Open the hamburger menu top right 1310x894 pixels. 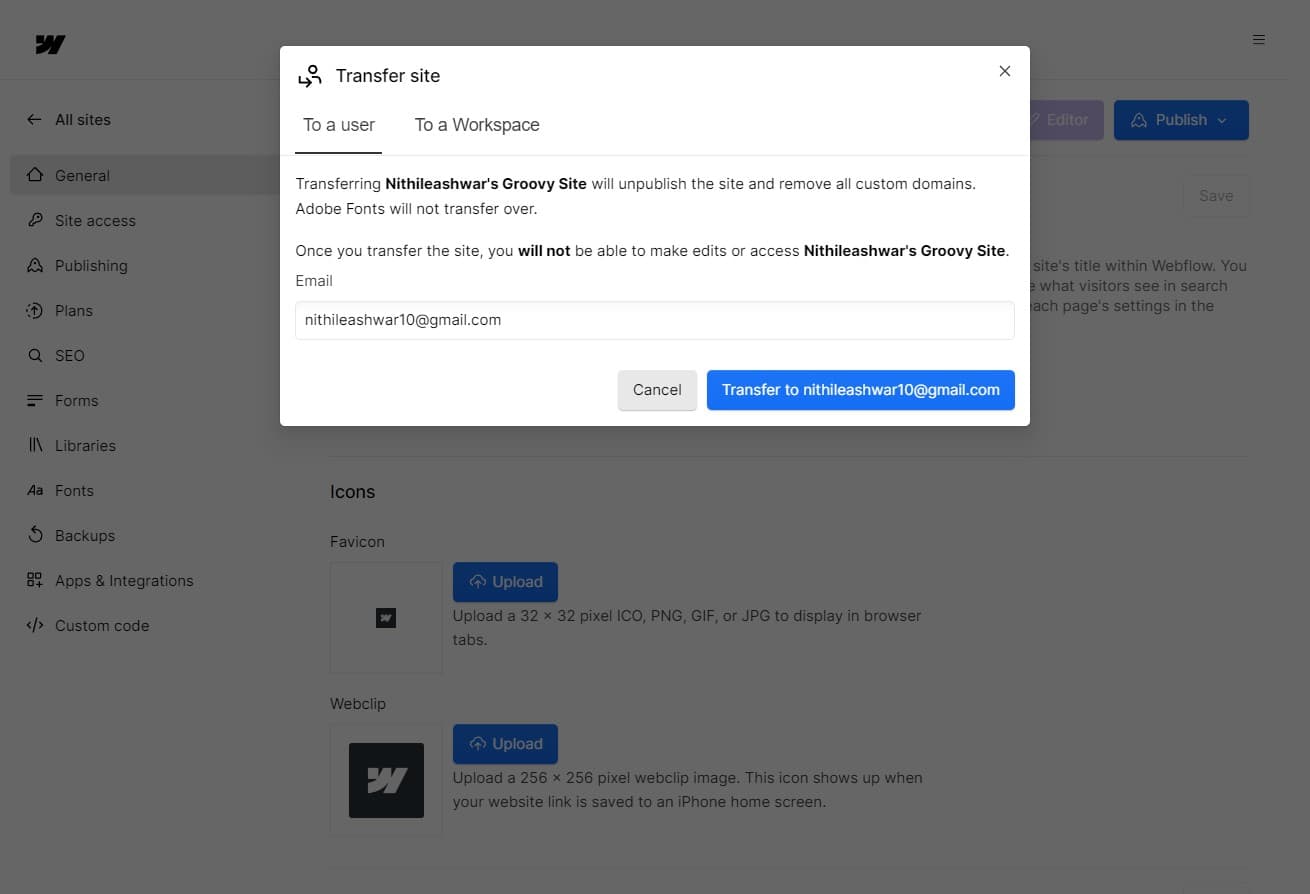[1259, 39]
